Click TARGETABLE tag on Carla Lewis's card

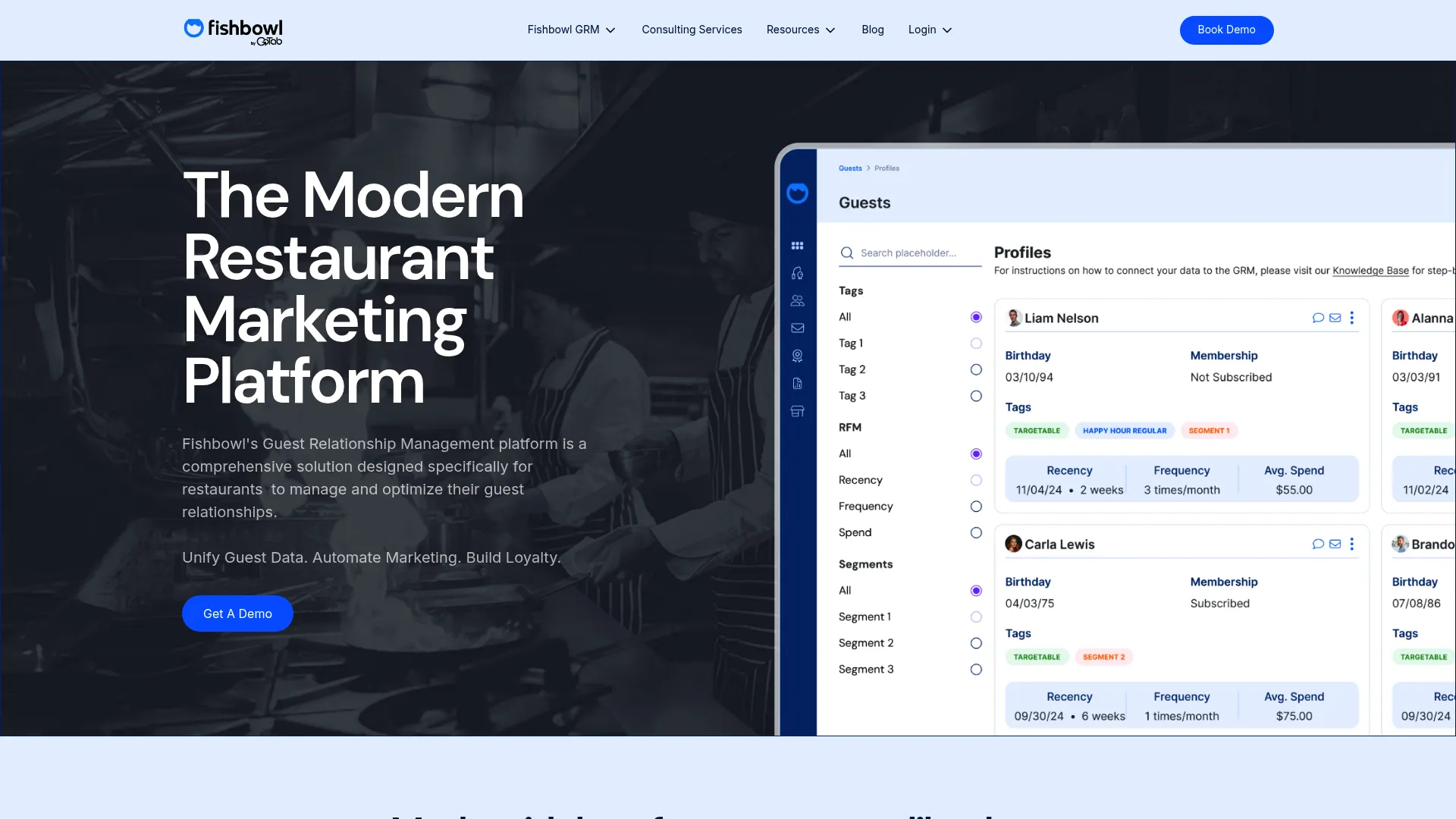[1037, 657]
